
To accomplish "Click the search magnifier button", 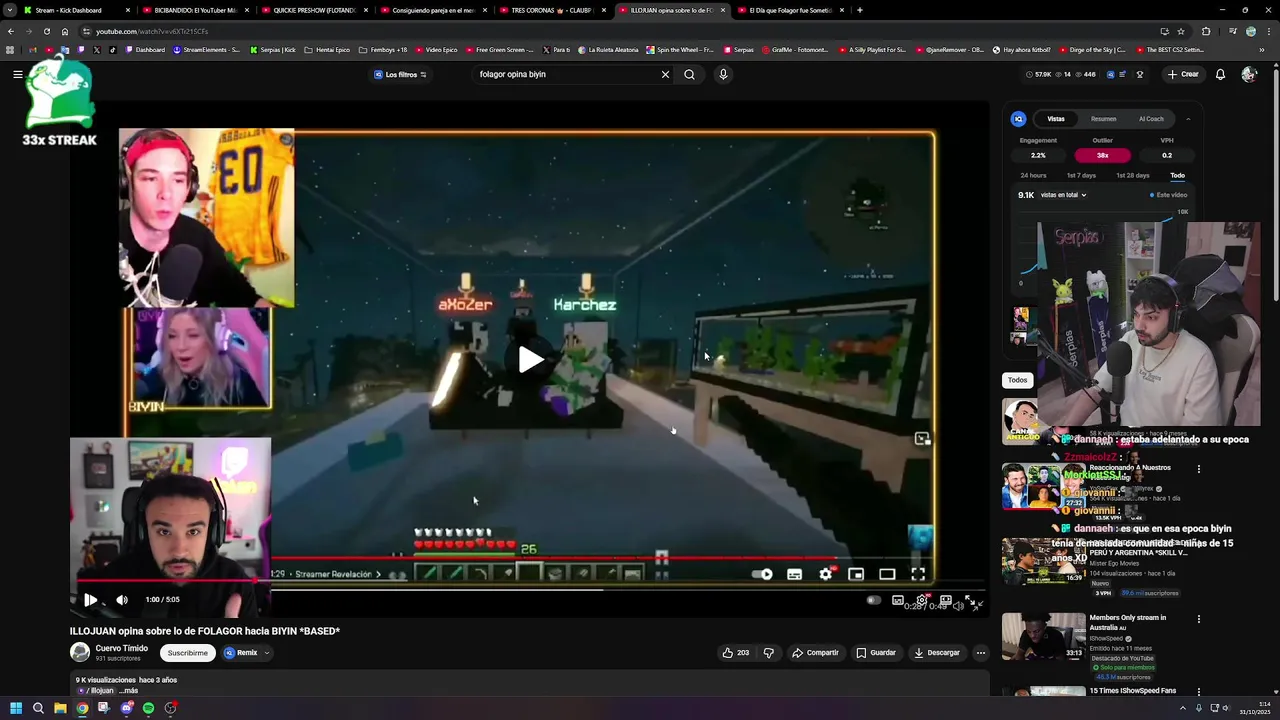I will pyautogui.click(x=689, y=74).
